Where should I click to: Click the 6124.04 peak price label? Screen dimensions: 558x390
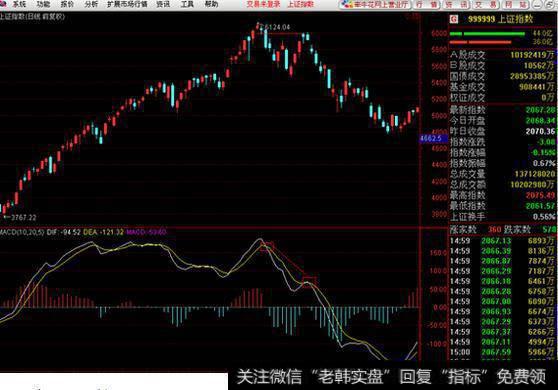click(x=278, y=27)
